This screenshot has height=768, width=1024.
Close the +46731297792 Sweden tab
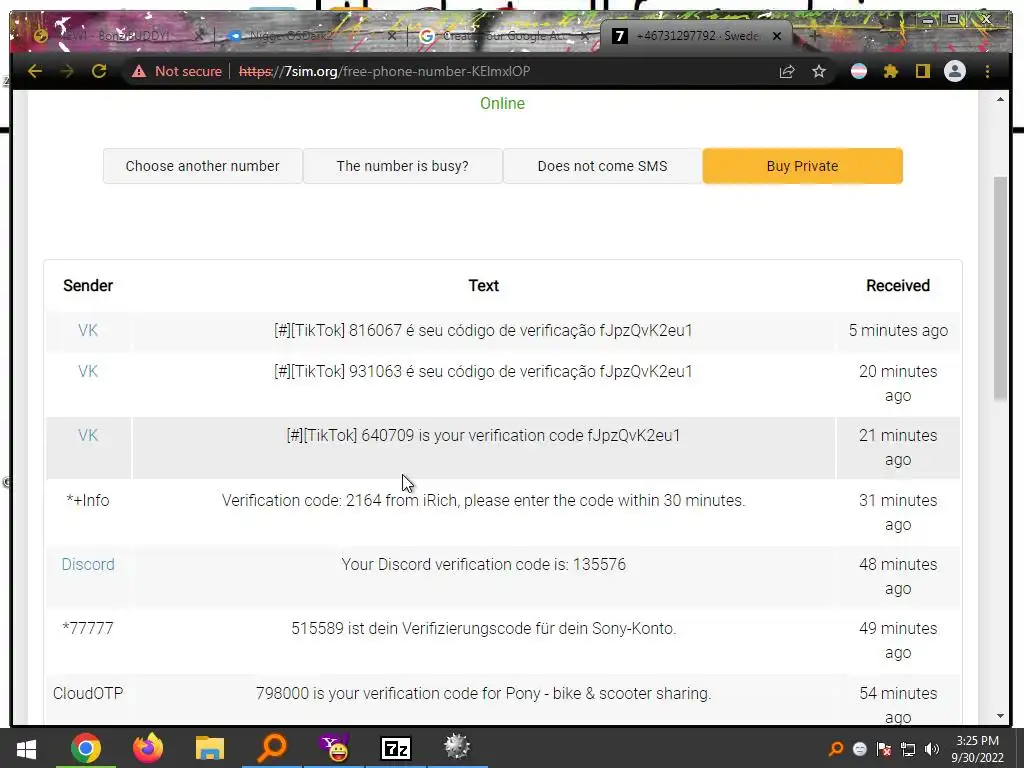coord(777,37)
